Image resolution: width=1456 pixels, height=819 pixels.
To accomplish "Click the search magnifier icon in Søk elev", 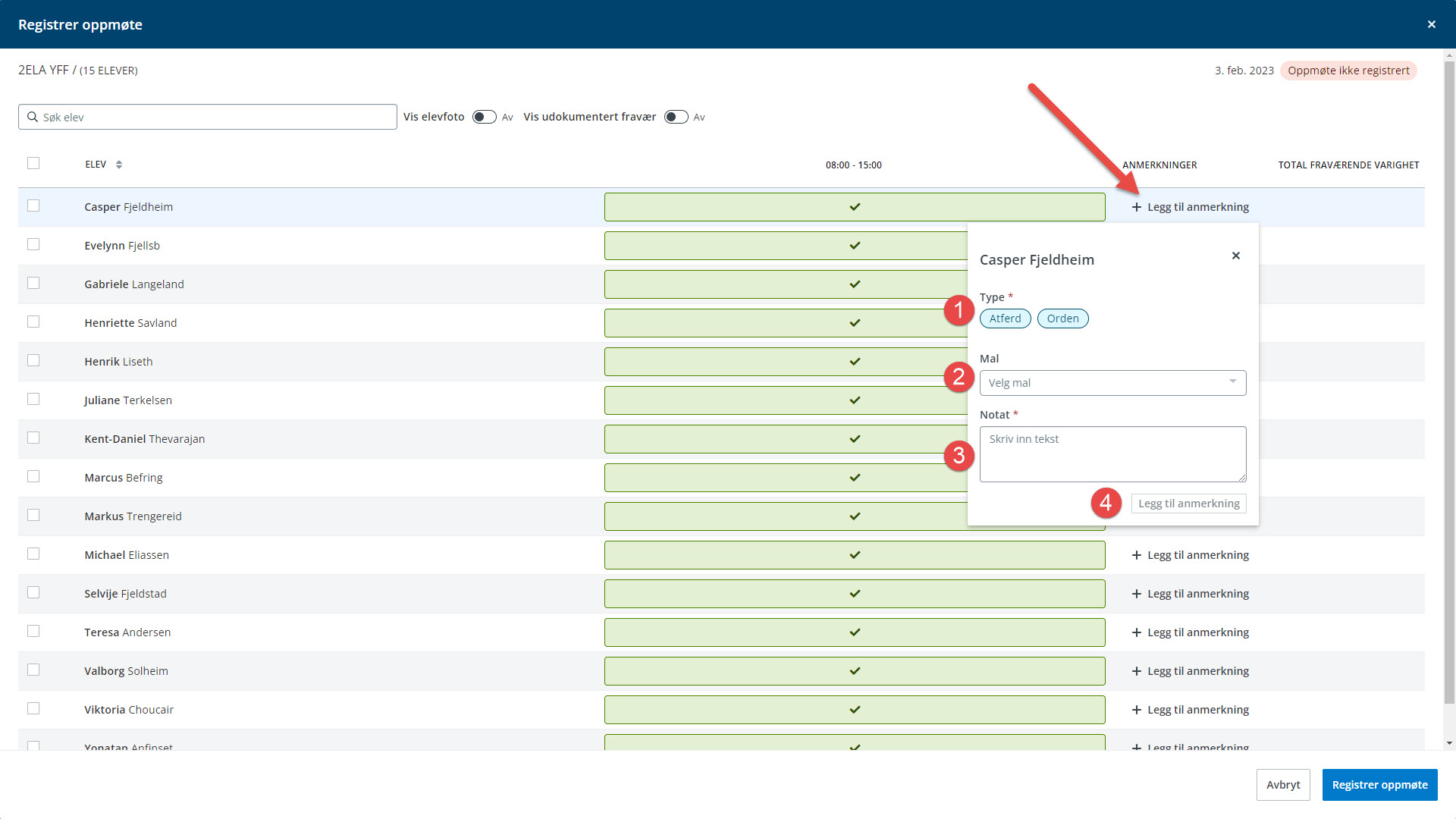I will [33, 117].
